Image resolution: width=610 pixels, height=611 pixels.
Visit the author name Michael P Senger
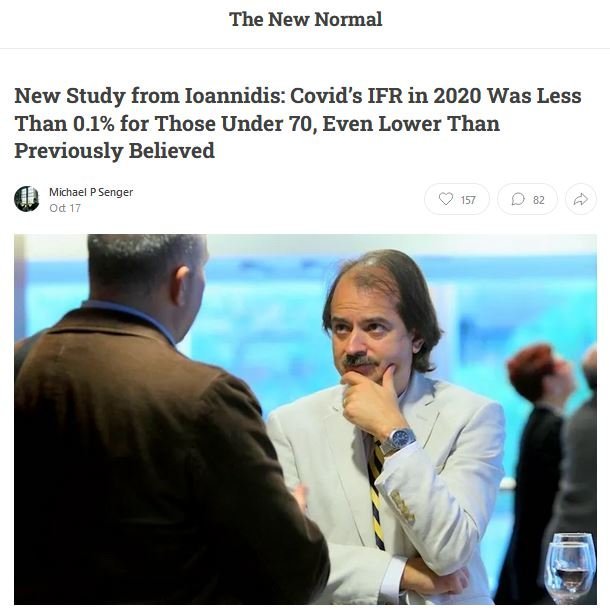91,192
